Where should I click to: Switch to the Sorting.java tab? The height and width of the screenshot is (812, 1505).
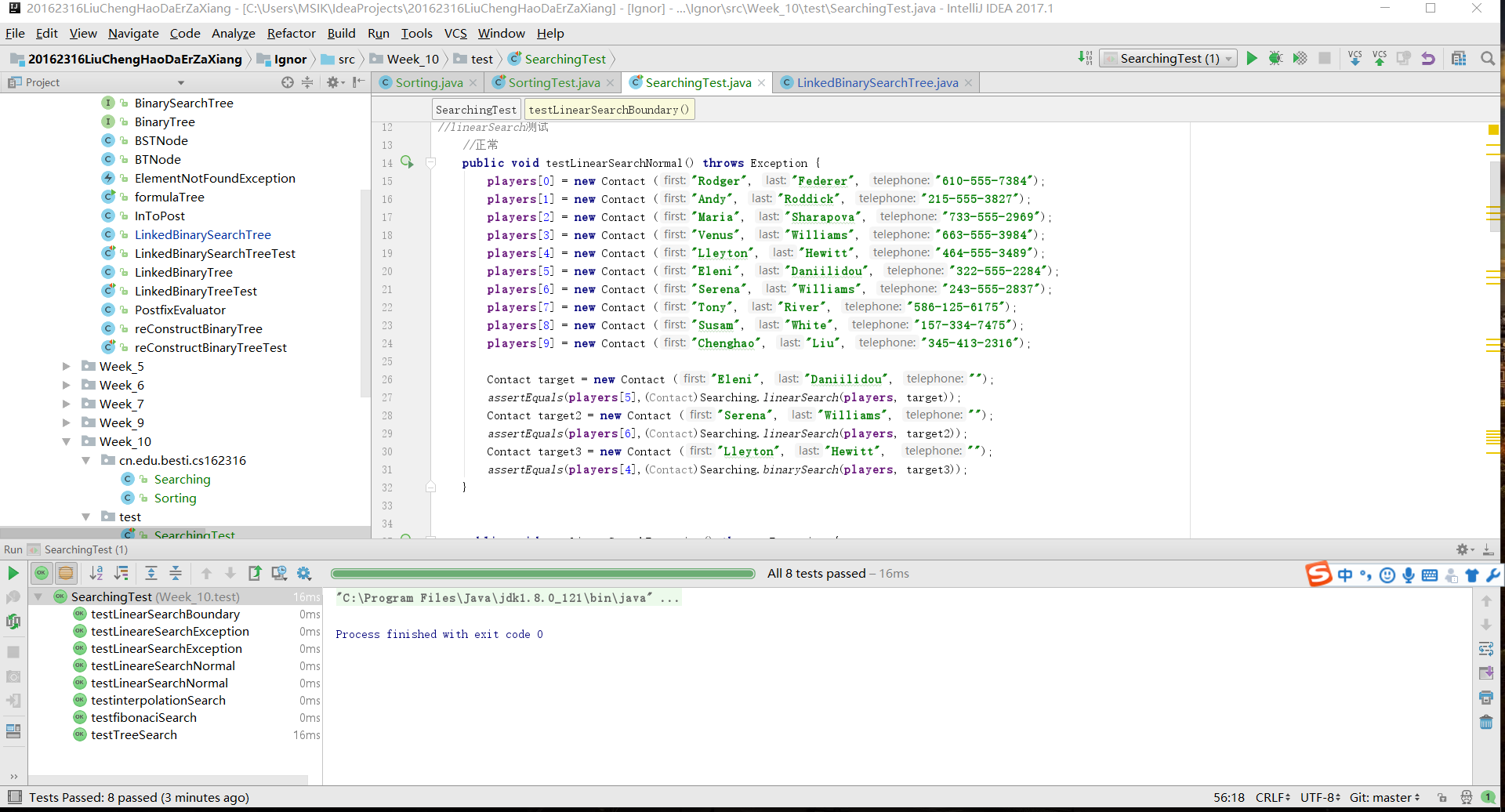(x=429, y=82)
